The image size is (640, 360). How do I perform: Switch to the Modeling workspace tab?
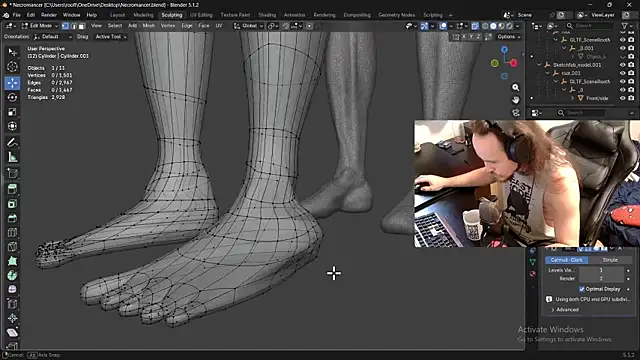click(x=143, y=15)
